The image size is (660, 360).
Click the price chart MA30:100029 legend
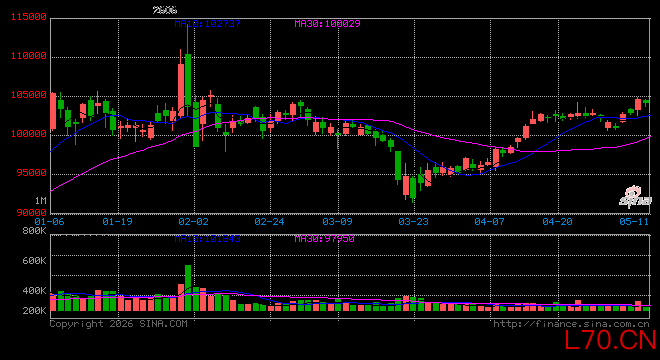click(327, 24)
